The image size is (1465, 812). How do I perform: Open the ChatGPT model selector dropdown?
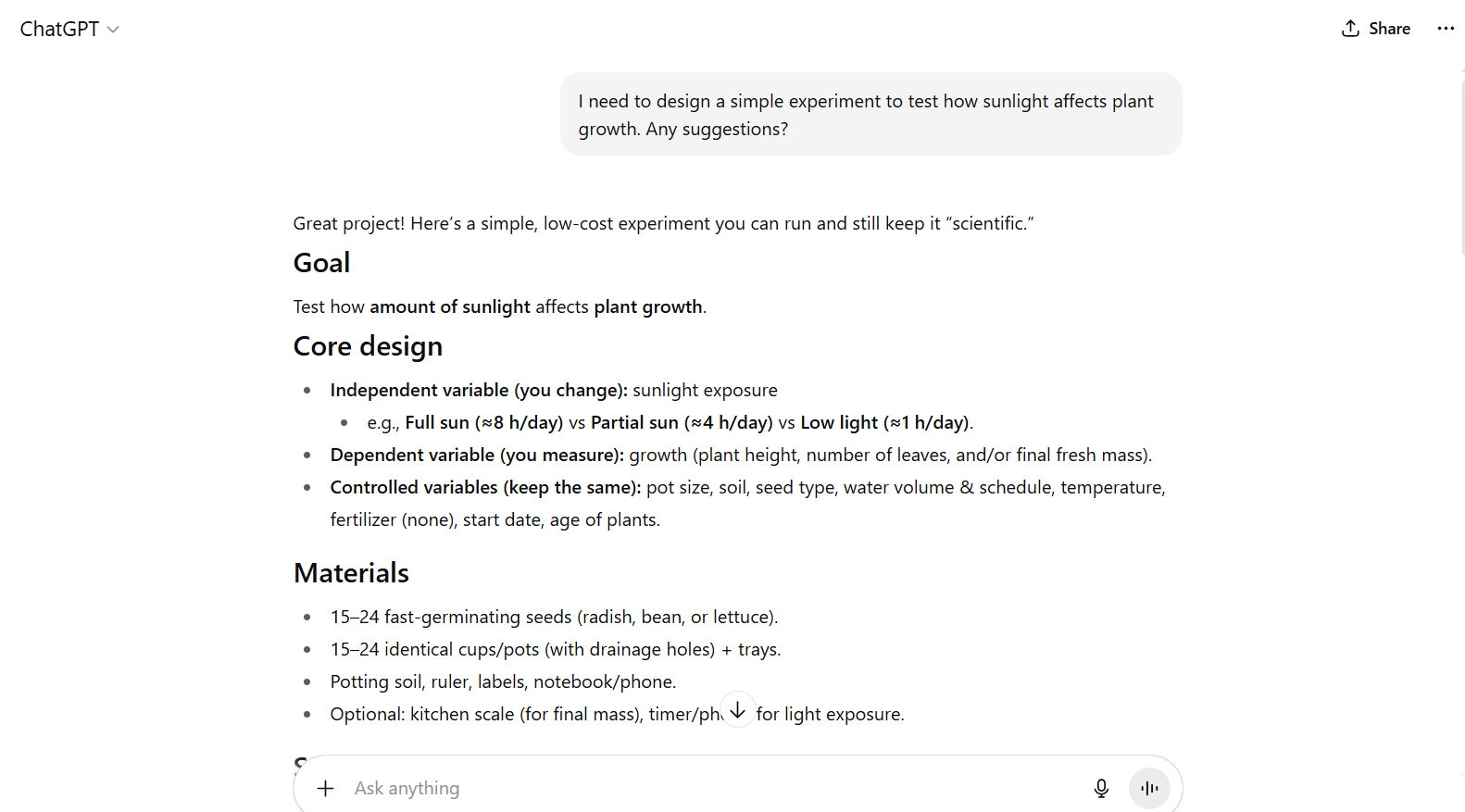point(69,29)
